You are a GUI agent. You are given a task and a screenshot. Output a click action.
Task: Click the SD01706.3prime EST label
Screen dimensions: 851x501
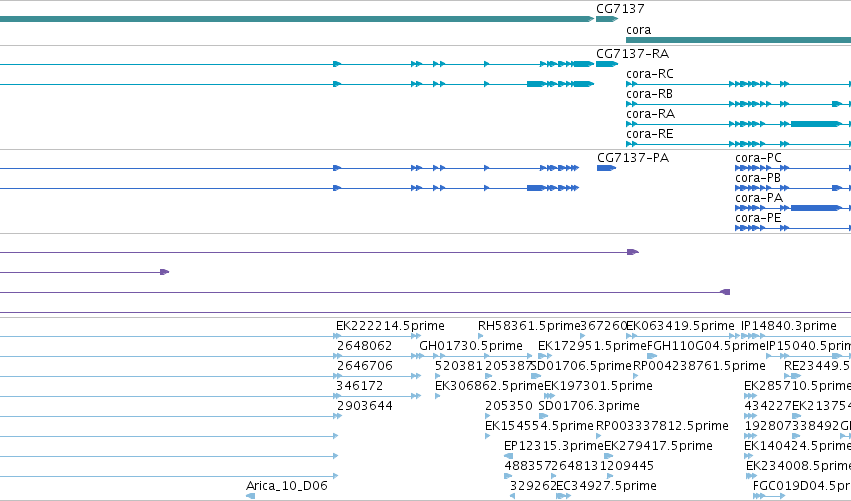pyautogui.click(x=589, y=406)
